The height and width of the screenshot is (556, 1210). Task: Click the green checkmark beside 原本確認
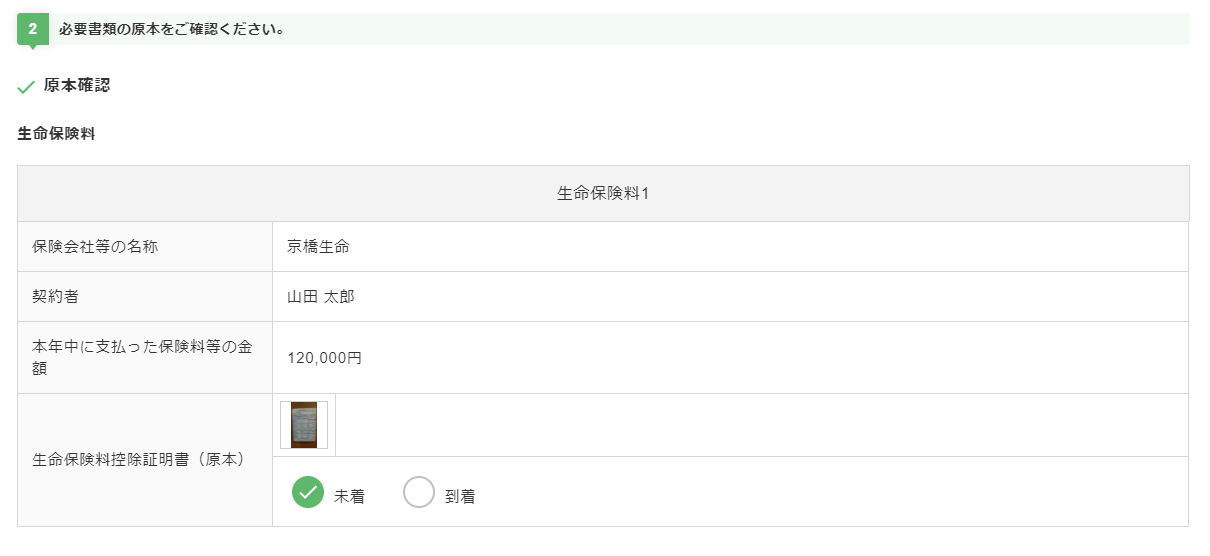tap(27, 87)
